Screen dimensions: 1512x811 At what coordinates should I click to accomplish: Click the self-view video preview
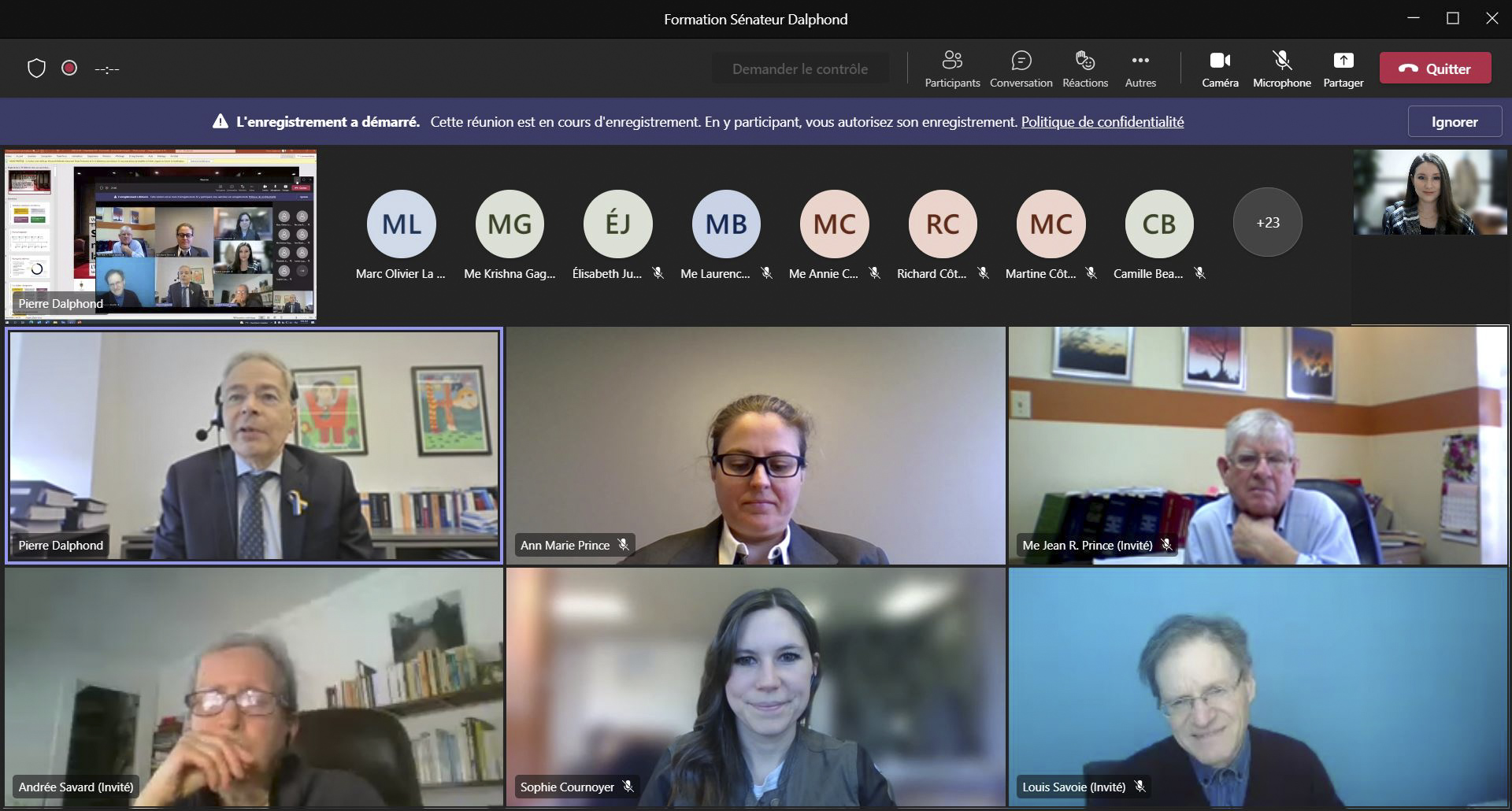[x=1429, y=192]
